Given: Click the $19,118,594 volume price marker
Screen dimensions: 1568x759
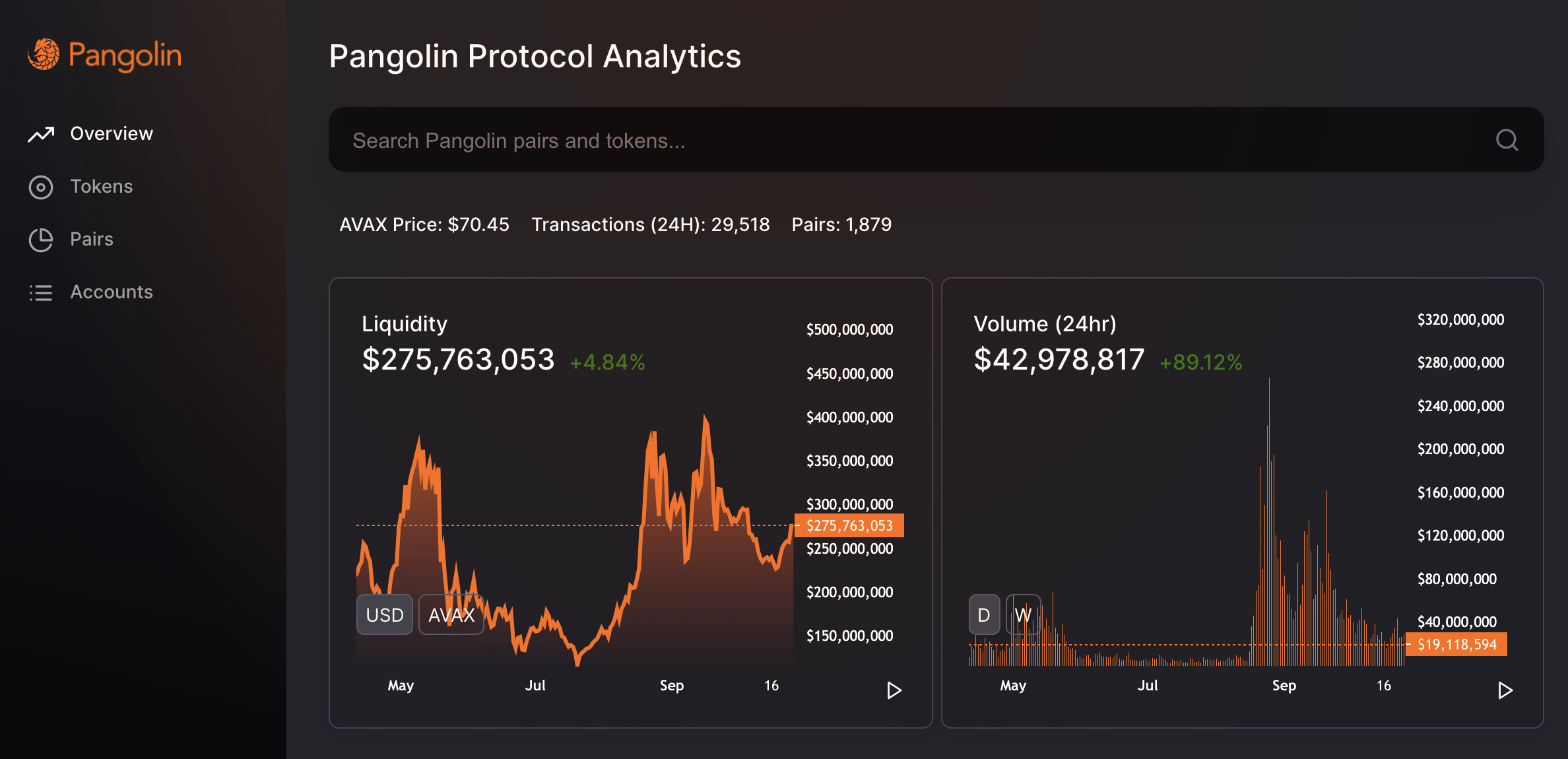Looking at the screenshot, I should tap(1456, 644).
